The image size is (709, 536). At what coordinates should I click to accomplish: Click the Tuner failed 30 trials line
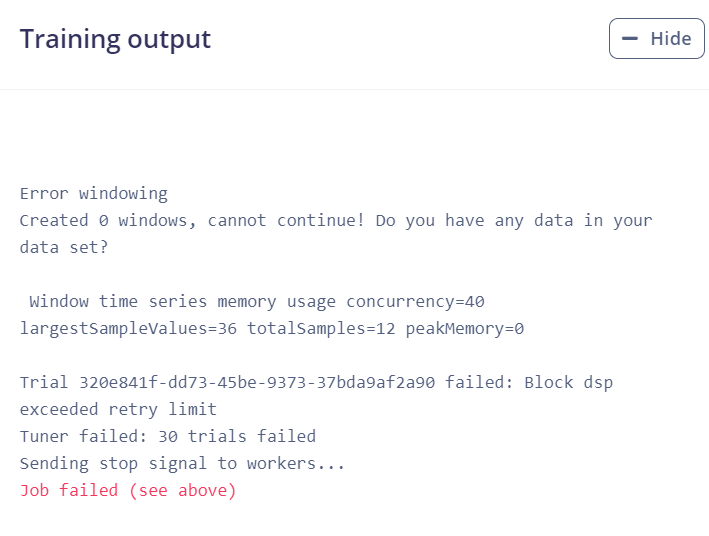click(168, 436)
